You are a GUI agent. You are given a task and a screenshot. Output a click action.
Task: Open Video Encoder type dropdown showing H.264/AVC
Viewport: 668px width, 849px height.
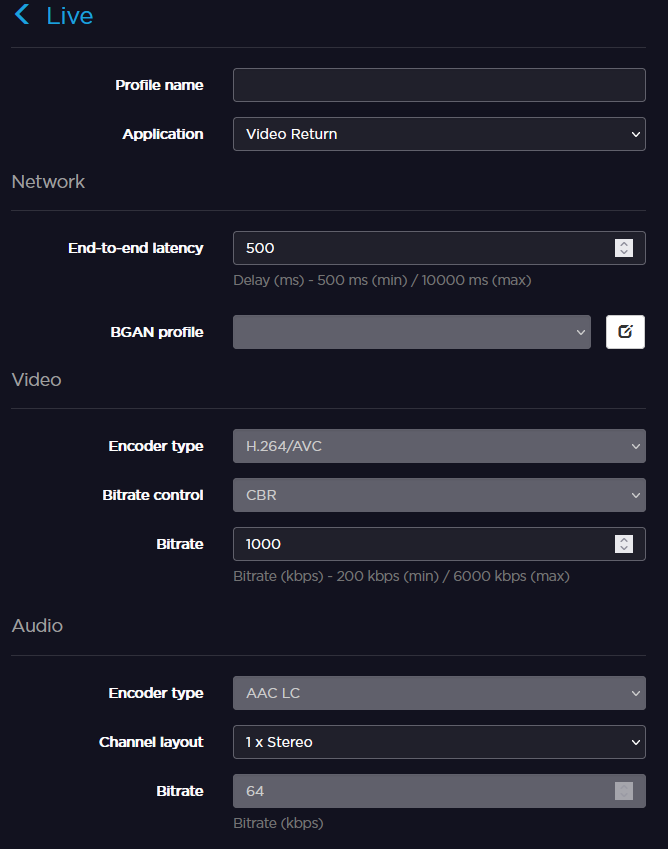pyautogui.click(x=438, y=446)
